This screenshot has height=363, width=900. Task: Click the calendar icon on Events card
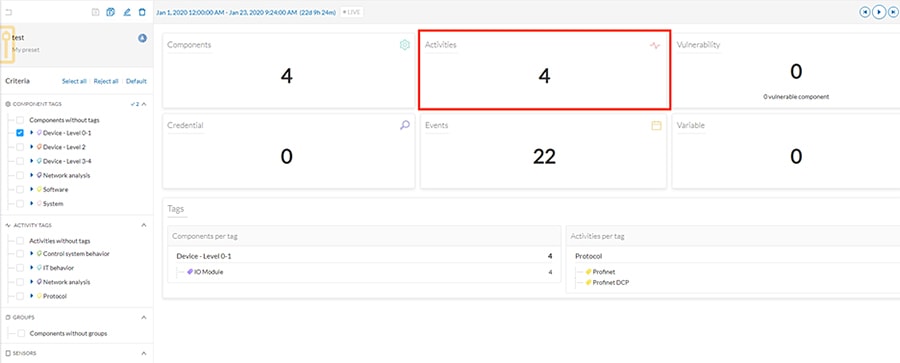pos(656,125)
